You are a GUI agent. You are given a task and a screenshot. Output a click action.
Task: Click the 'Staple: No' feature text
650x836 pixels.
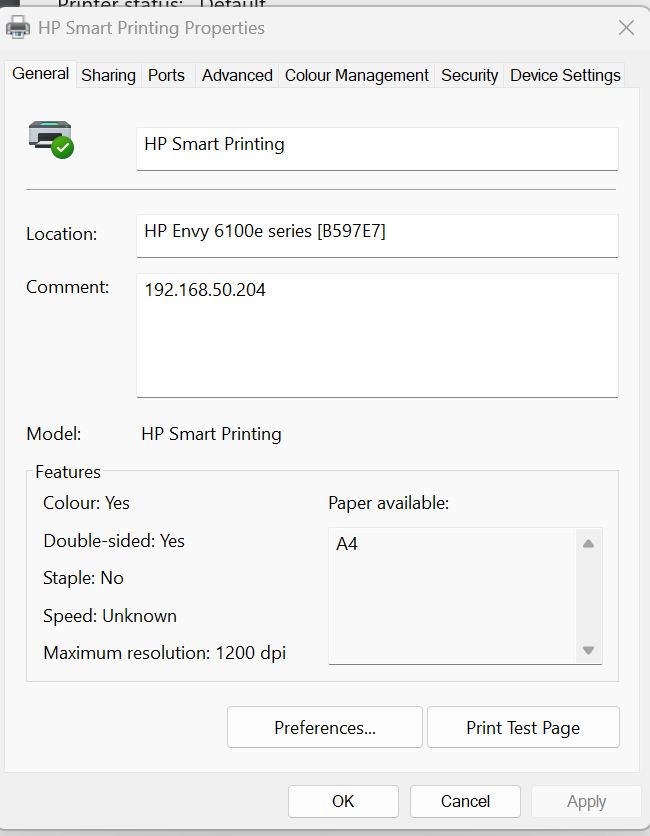[83, 578]
